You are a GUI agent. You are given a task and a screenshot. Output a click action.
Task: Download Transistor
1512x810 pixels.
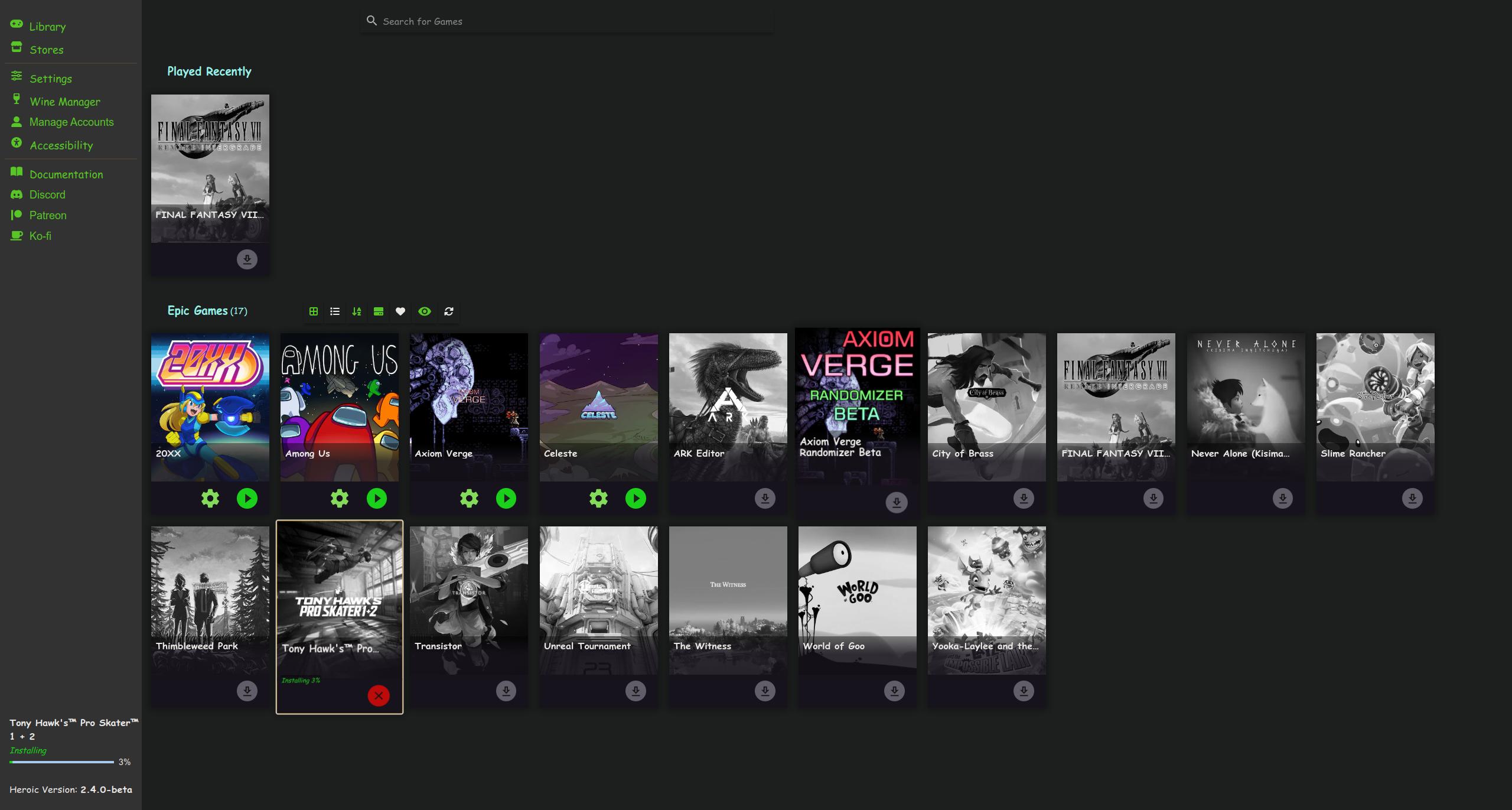pyautogui.click(x=506, y=691)
